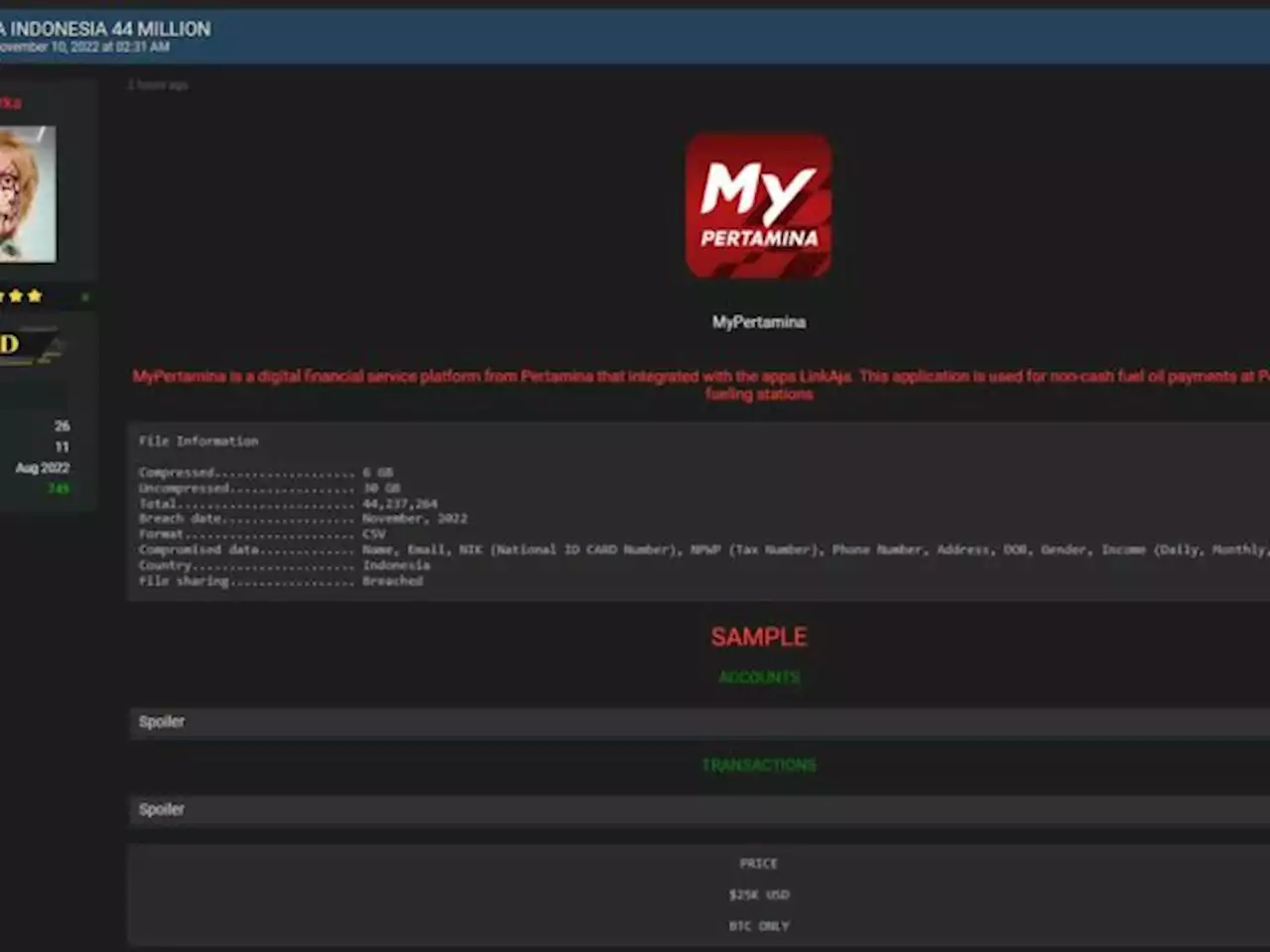Select the Compromised data line
Viewport: 1270px width, 952px height.
pos(703,549)
